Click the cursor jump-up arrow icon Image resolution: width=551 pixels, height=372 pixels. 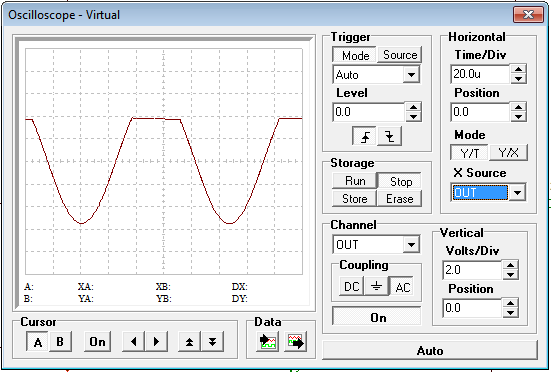189,341
